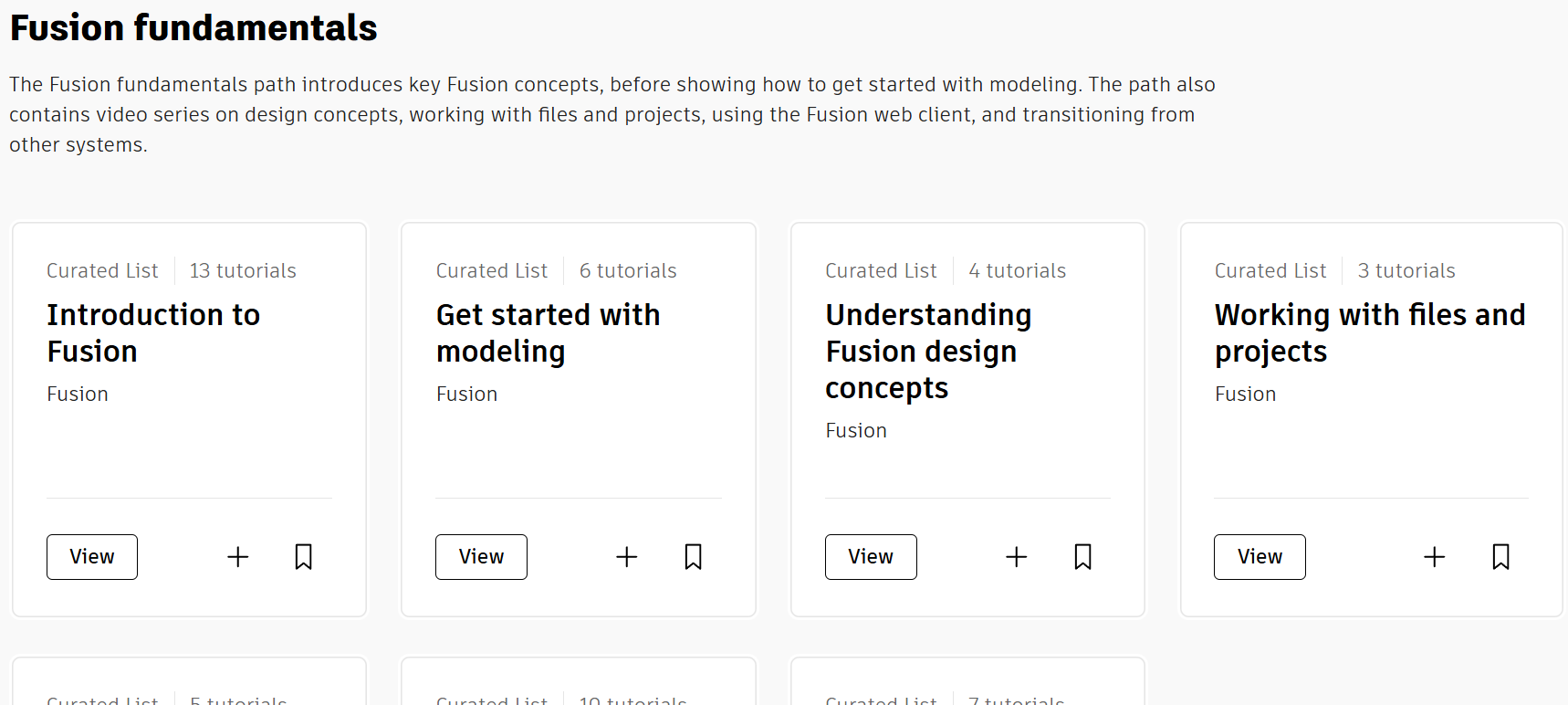The image size is (1568, 705).
Task: Bookmark the Get started with modeling list
Action: [x=694, y=557]
